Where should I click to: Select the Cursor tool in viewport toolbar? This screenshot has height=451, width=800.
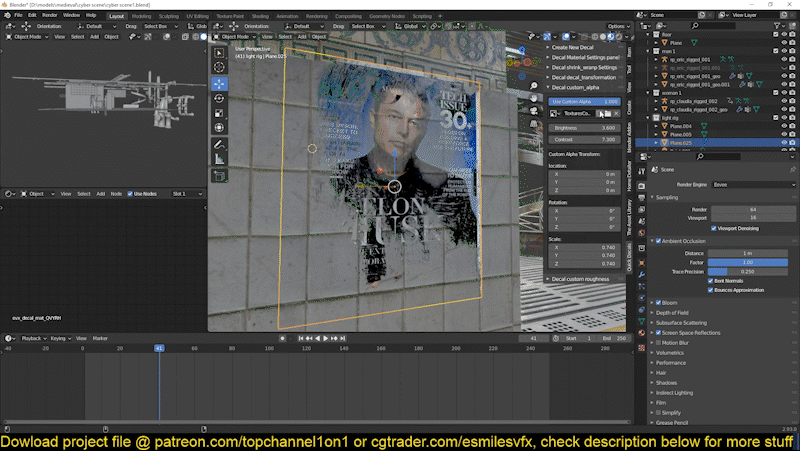(x=219, y=67)
